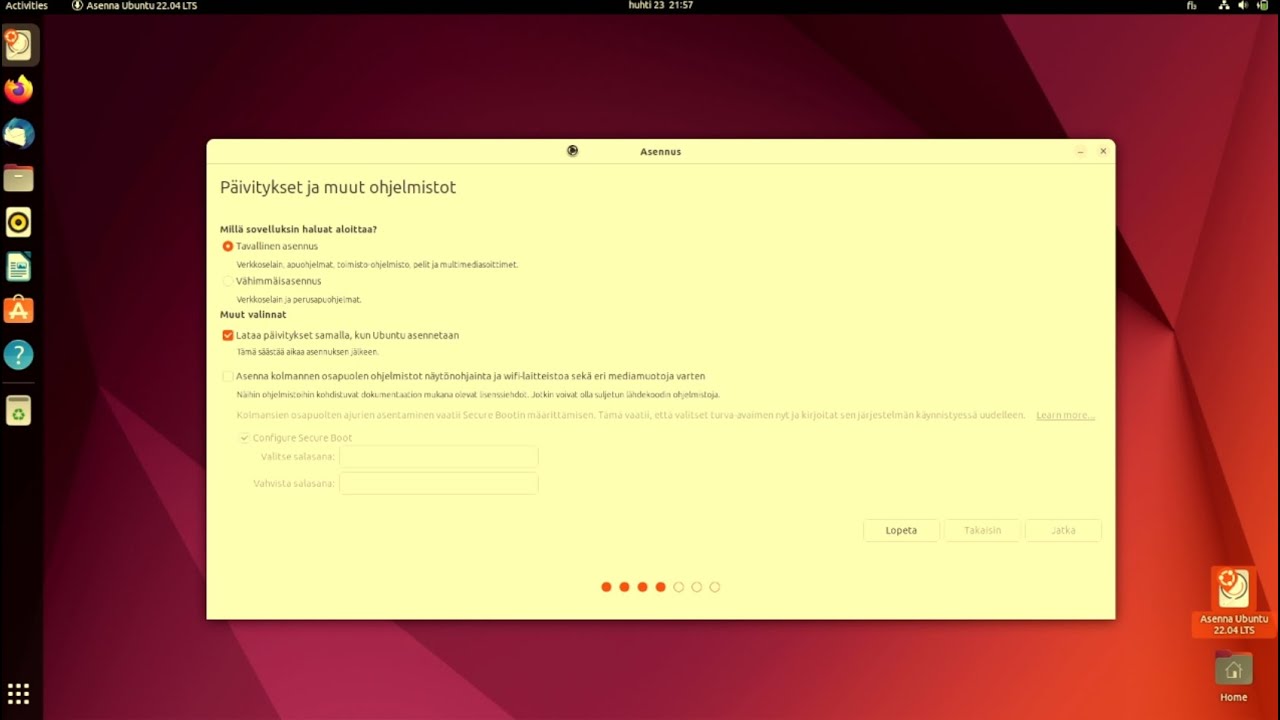Click the Verkkoselain ja perusapuohjelmat text
Screen dimensions: 1280x720
coord(299,299)
